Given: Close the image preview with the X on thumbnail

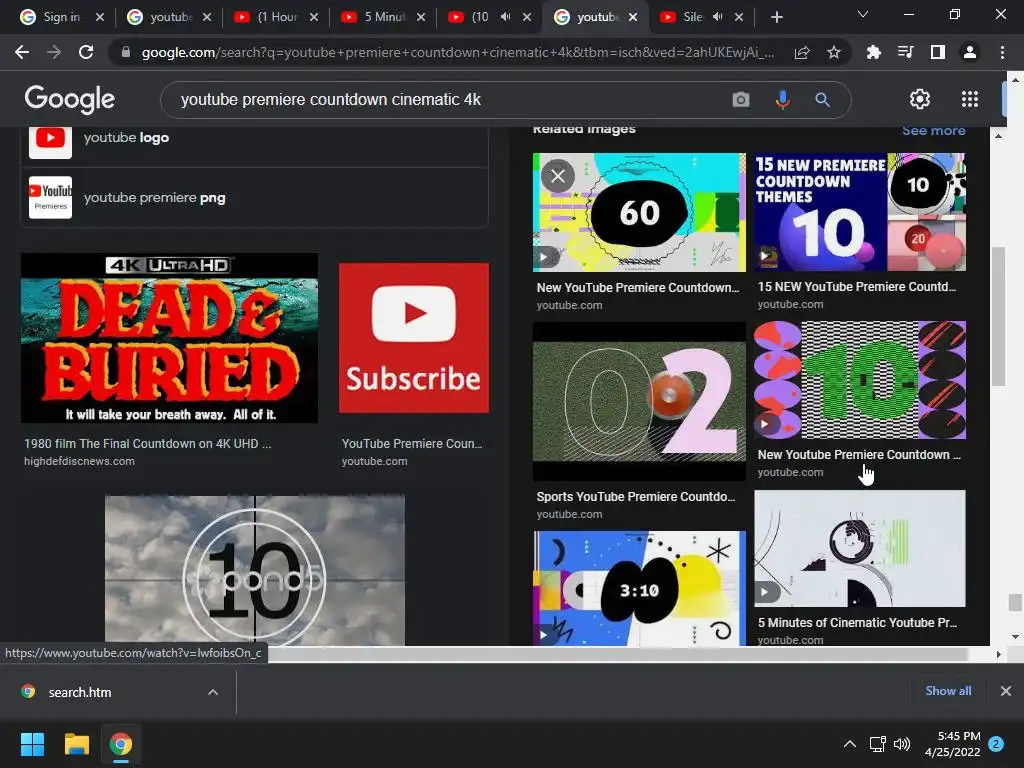Looking at the screenshot, I should [x=558, y=176].
